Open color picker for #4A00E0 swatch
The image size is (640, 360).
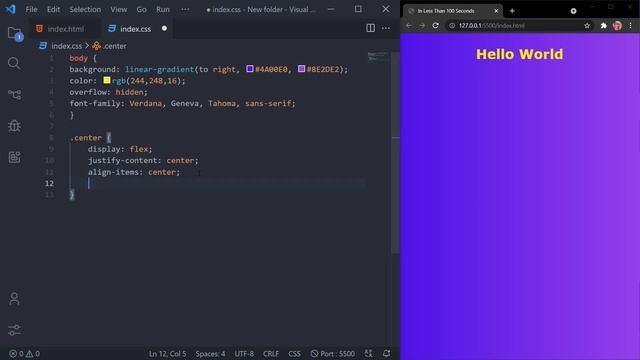click(250, 69)
